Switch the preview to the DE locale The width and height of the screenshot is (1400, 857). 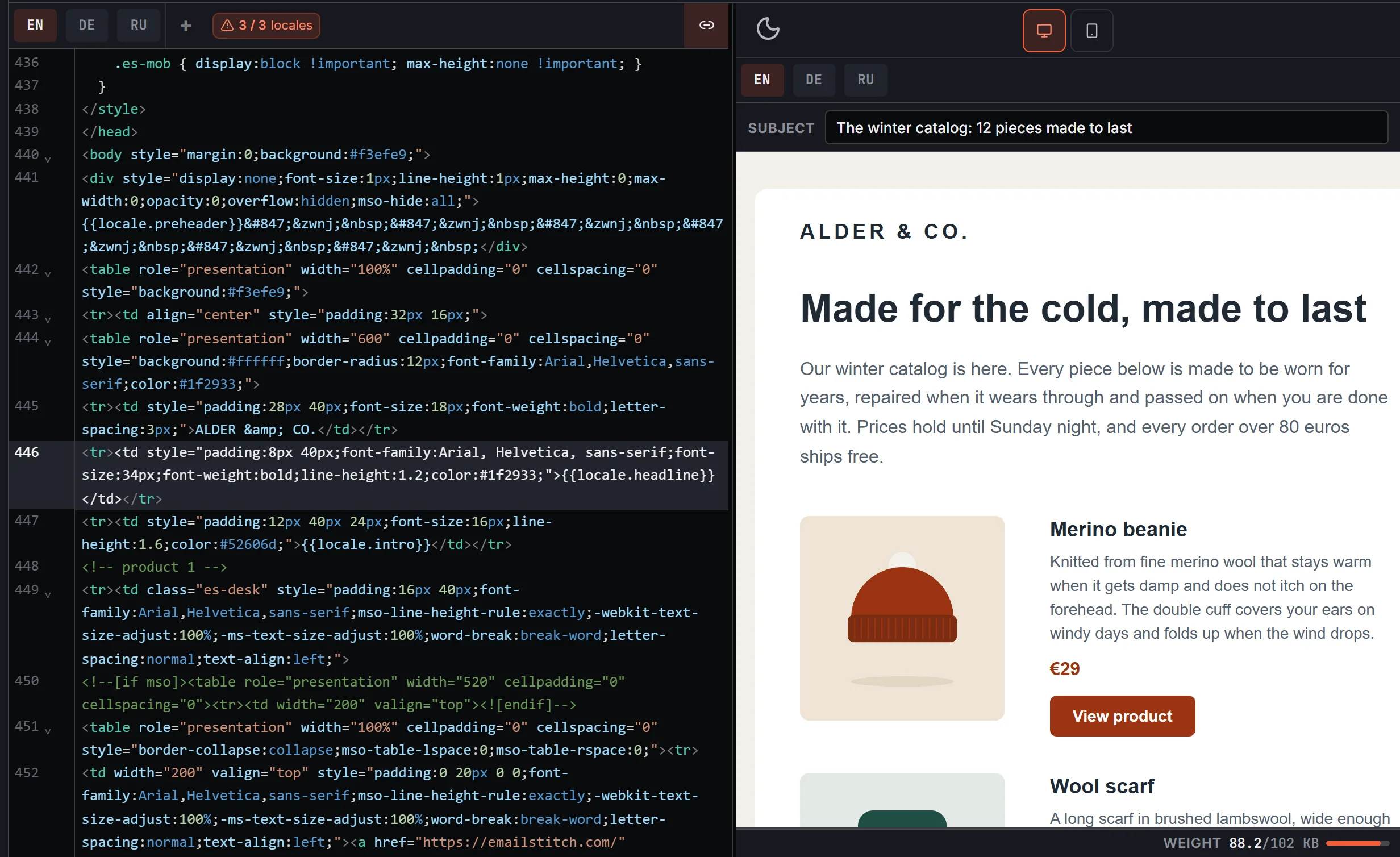coord(814,80)
